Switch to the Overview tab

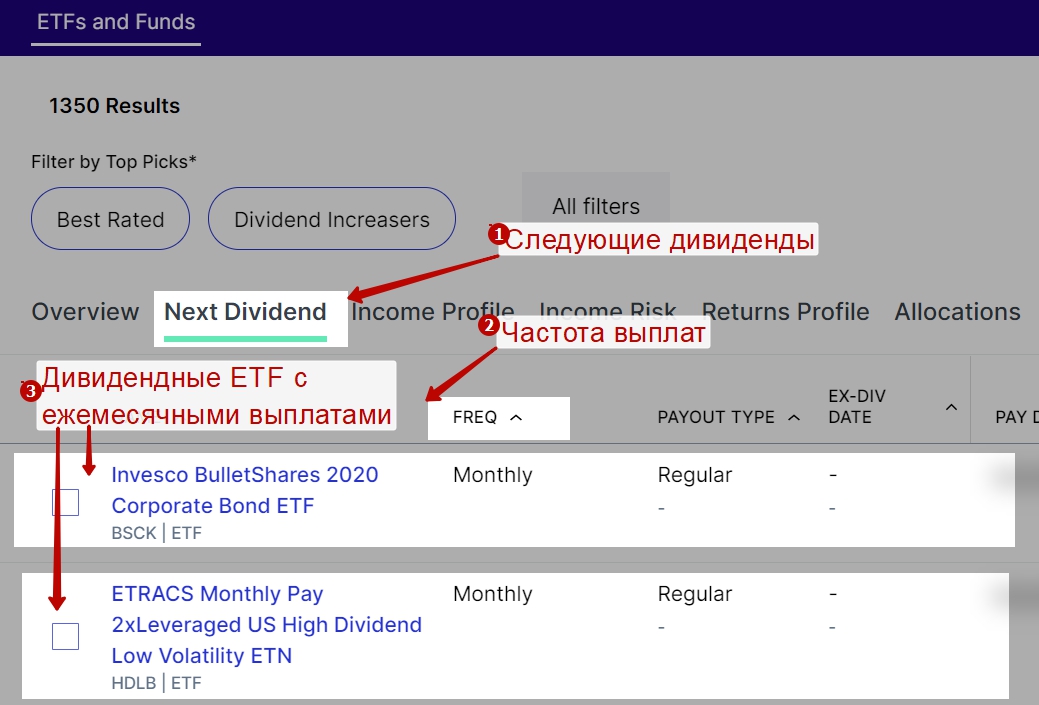point(85,312)
